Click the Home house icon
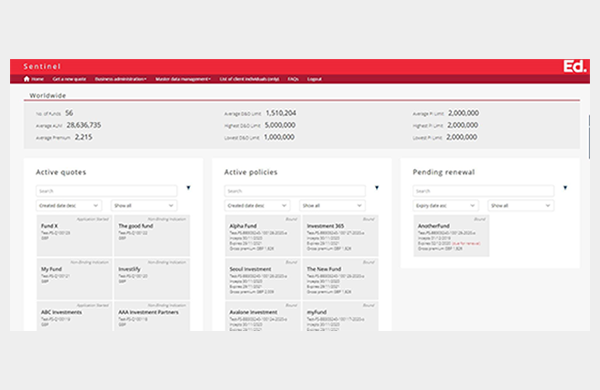The image size is (600, 390). (x=26, y=79)
